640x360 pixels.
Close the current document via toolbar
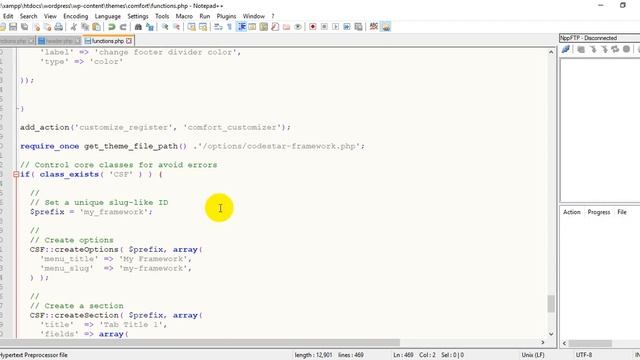[36, 27]
